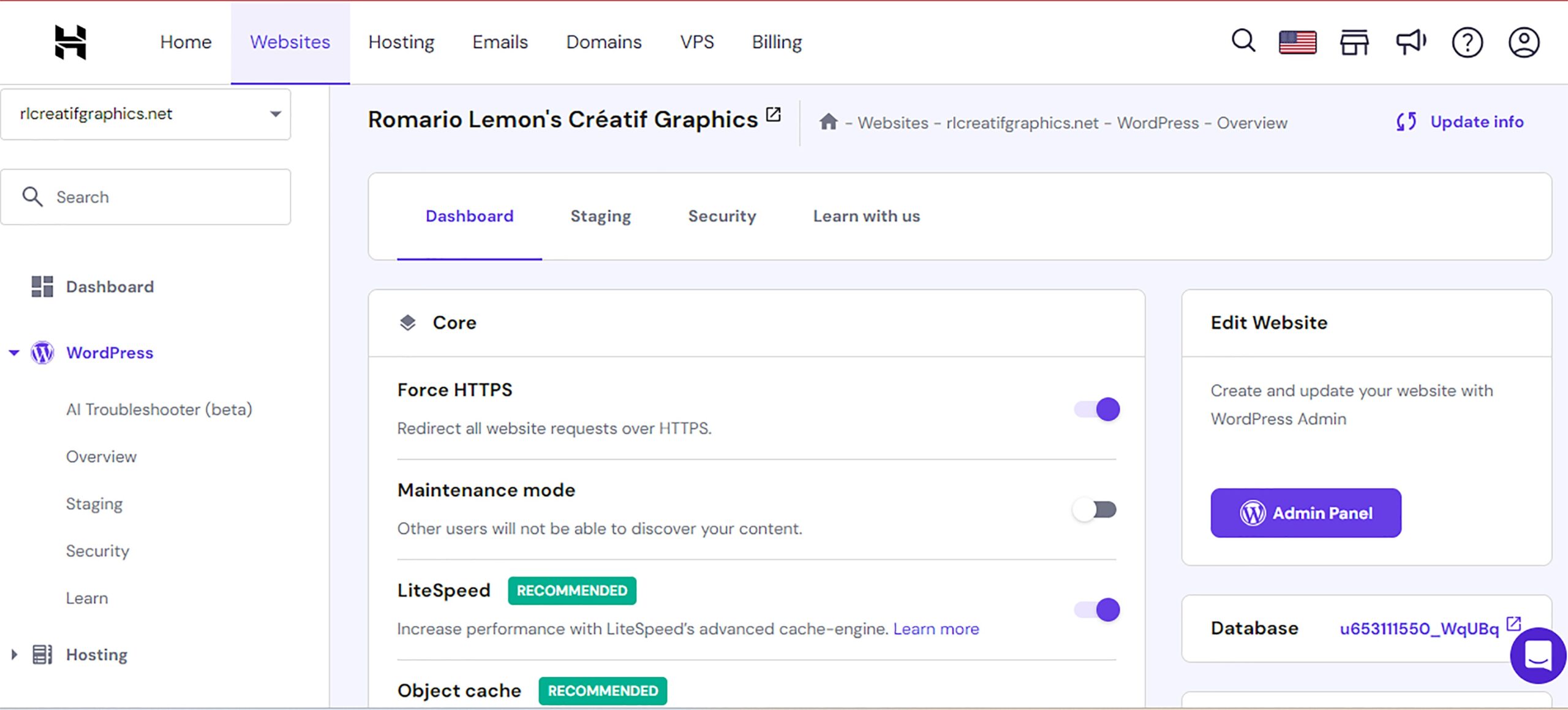Collapse the WordPress sidebar section arrow
1568x710 pixels.
(14, 352)
